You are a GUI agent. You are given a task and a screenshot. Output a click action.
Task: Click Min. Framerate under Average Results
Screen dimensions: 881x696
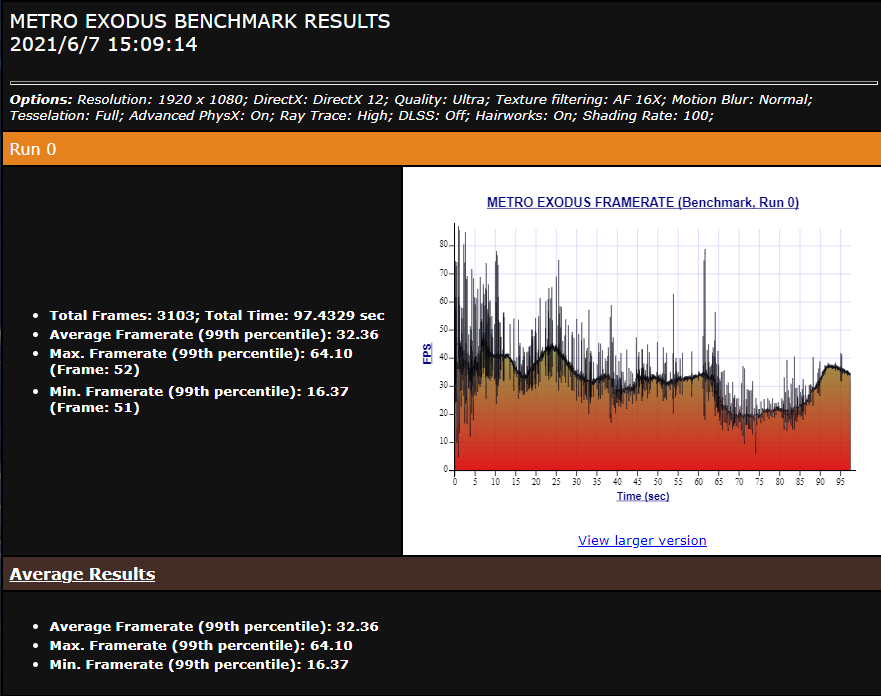[199, 665]
